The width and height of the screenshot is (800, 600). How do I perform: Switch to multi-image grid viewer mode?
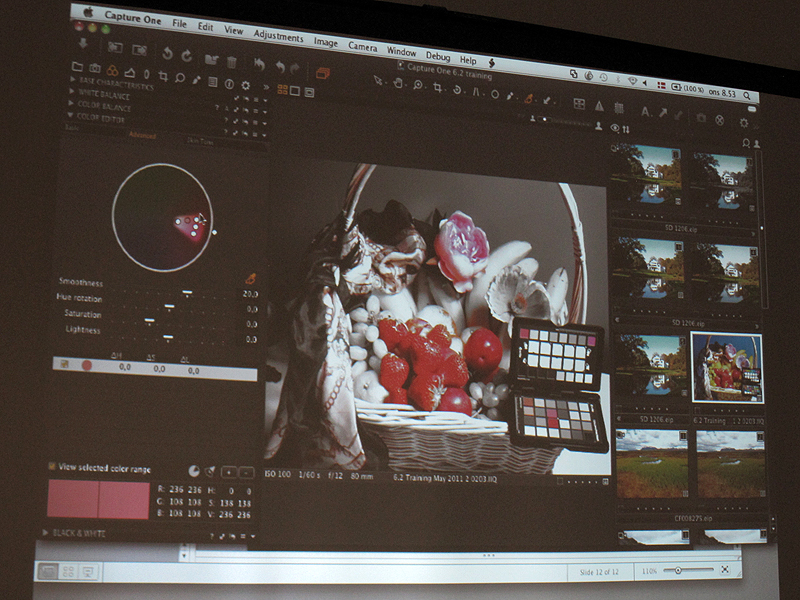coord(282,90)
